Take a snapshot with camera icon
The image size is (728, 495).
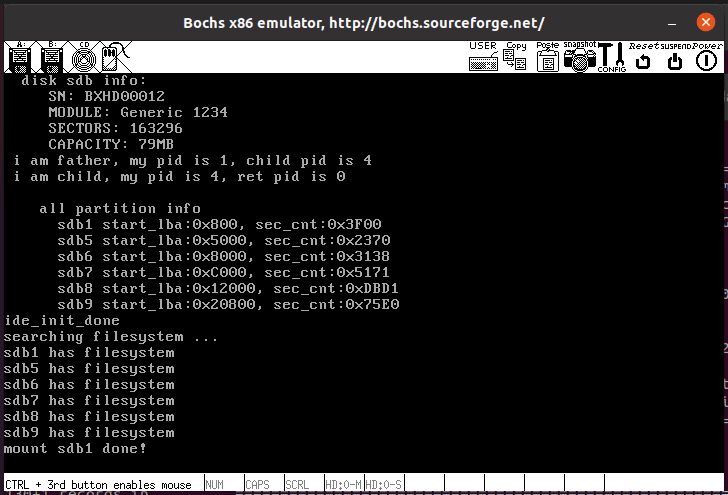pos(579,57)
